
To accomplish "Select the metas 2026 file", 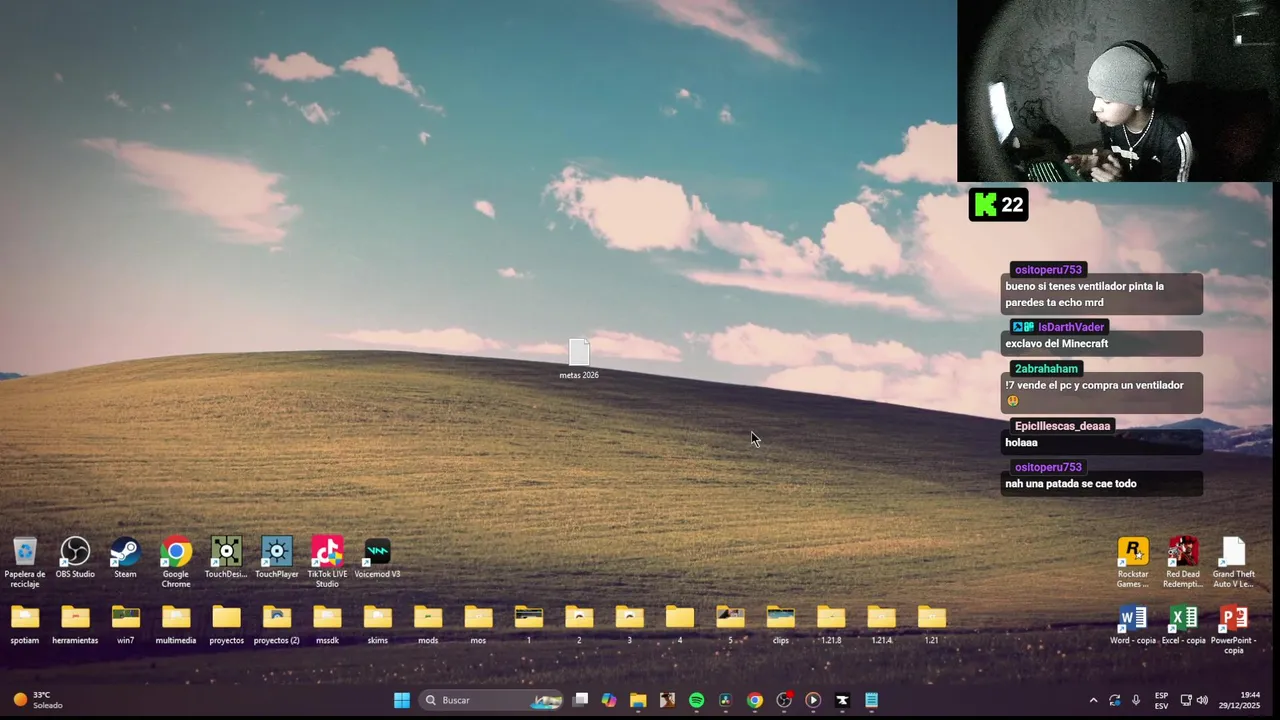I will [579, 359].
